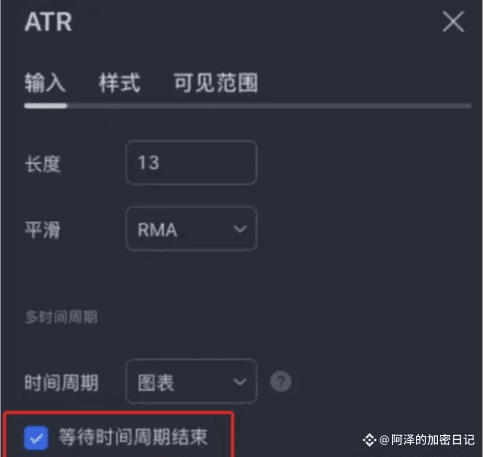Toggle the 等待时间周期结束 checkbox

tap(36, 438)
